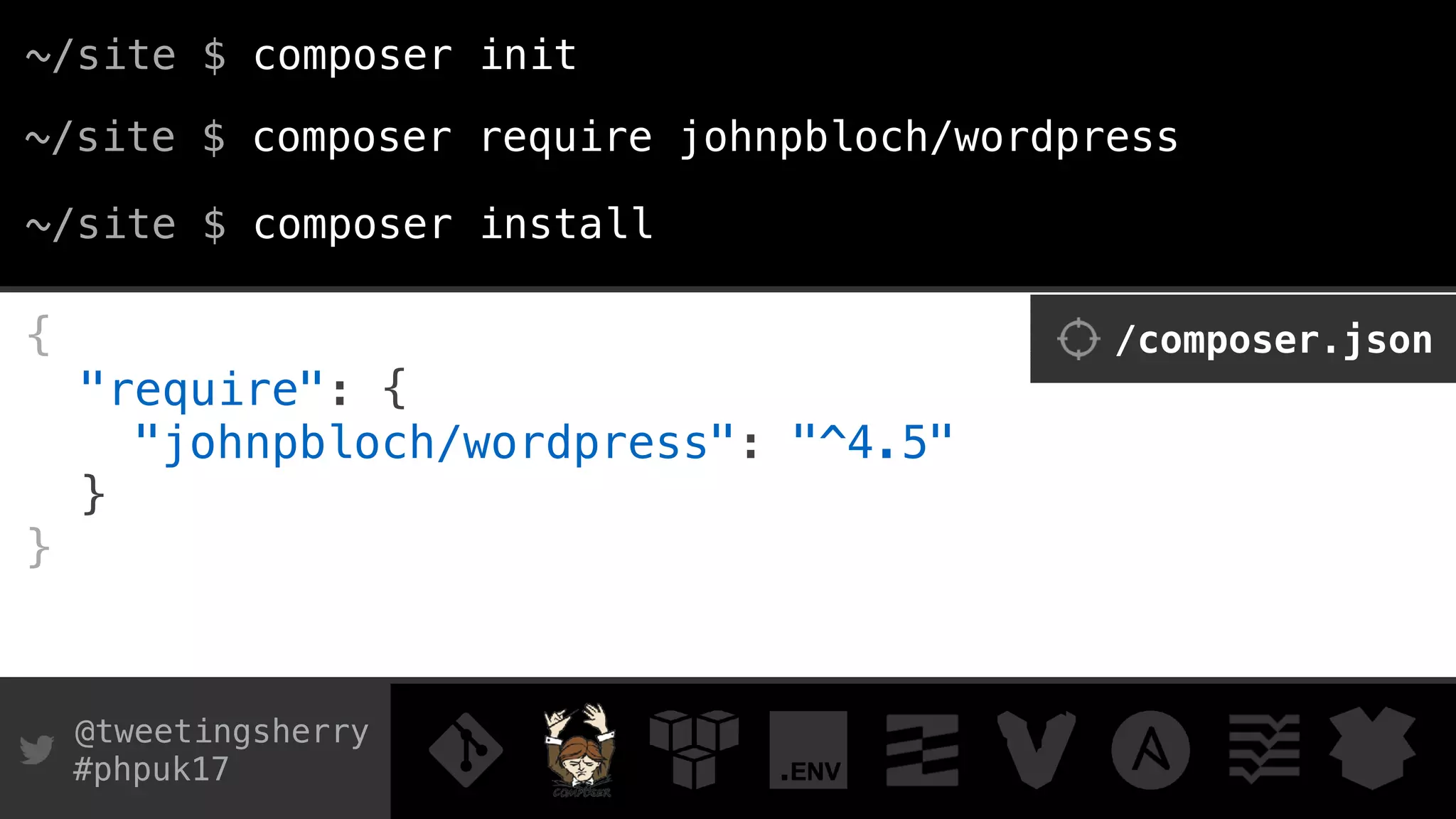The image size is (1456, 819).
Task: Click the shirt-shaped badge icon
Action: [1372, 749]
